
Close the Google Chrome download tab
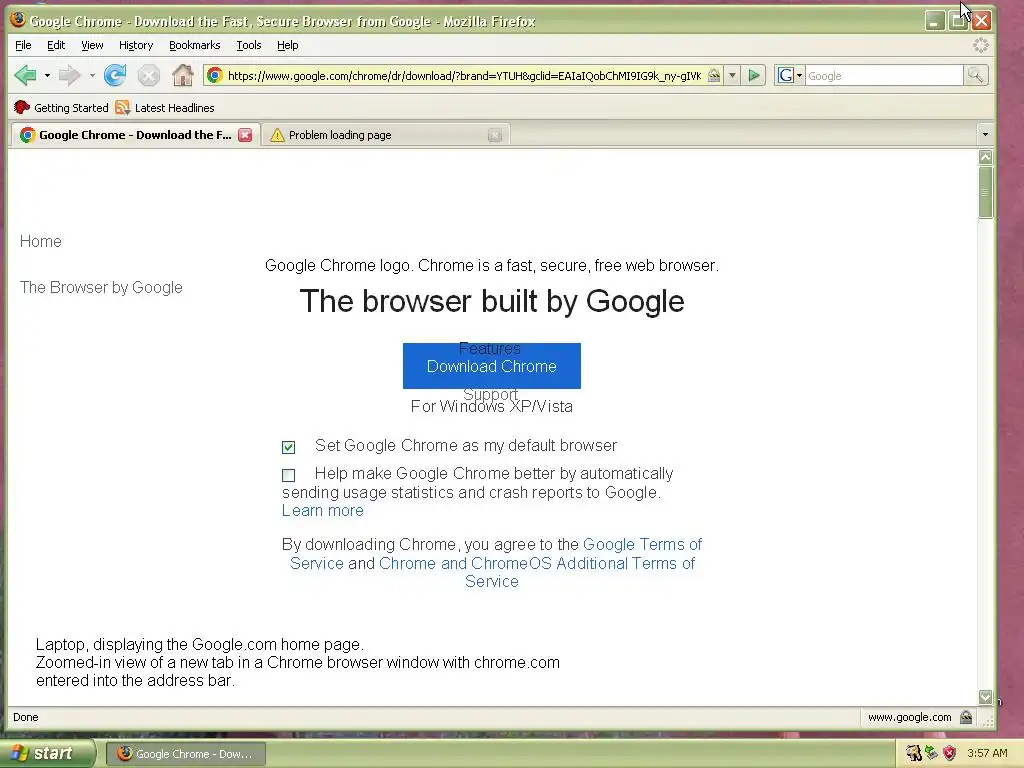(x=245, y=135)
